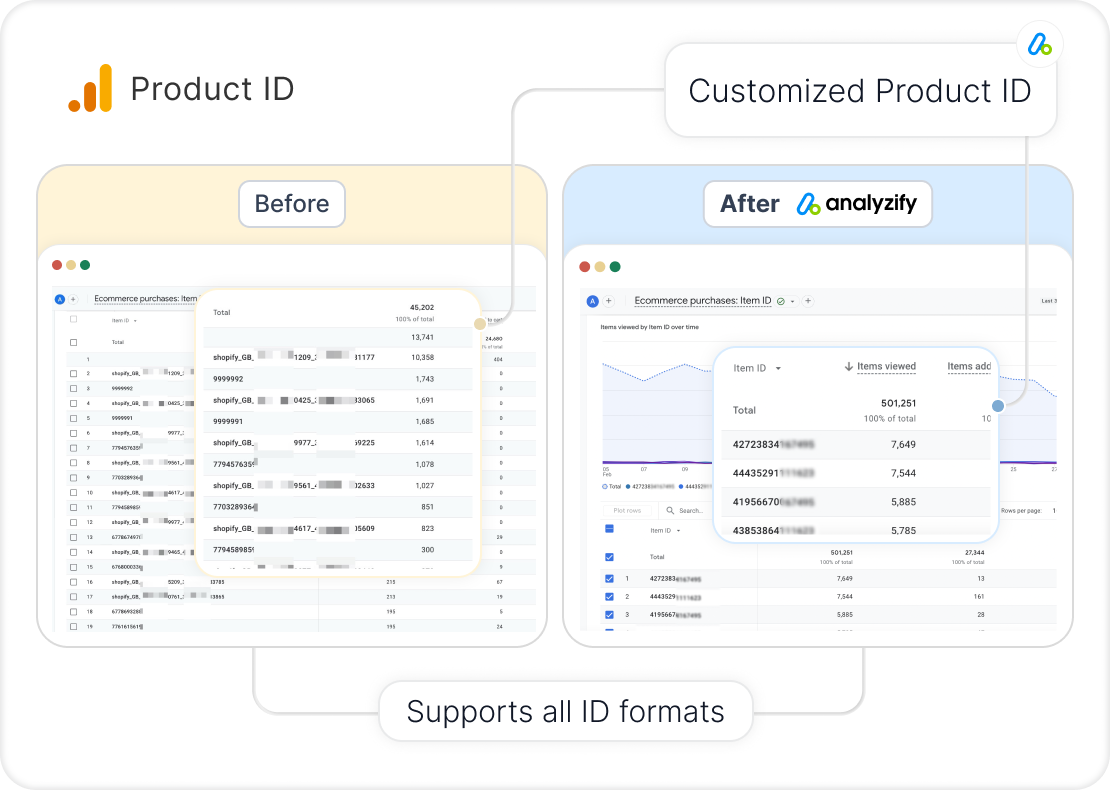
Task: Click the Google Analytics logo beside Product ID
Action: click(90, 88)
